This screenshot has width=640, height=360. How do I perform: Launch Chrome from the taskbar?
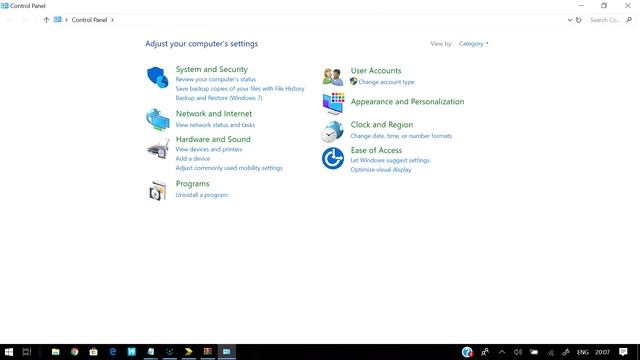74,352
